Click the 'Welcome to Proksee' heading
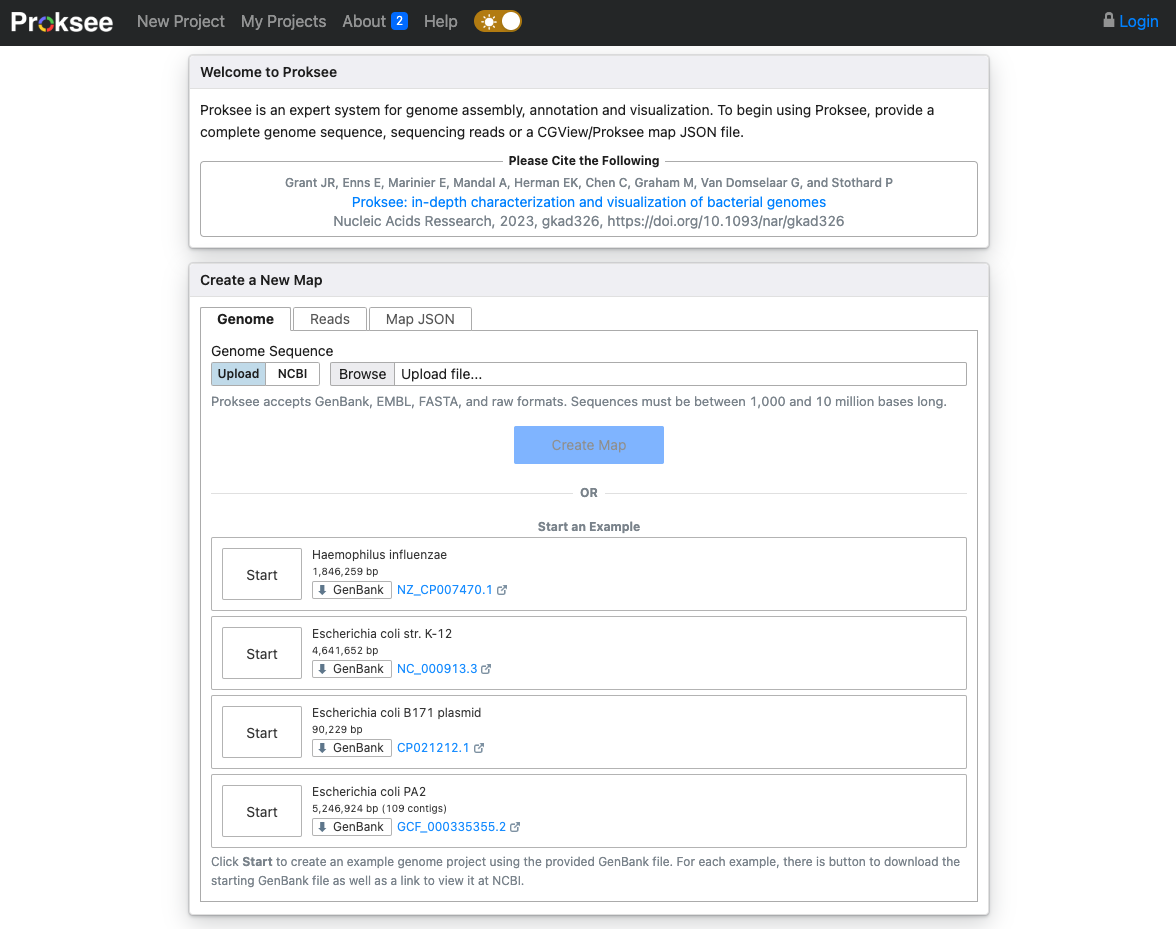Image resolution: width=1176 pixels, height=929 pixels. pos(268,73)
